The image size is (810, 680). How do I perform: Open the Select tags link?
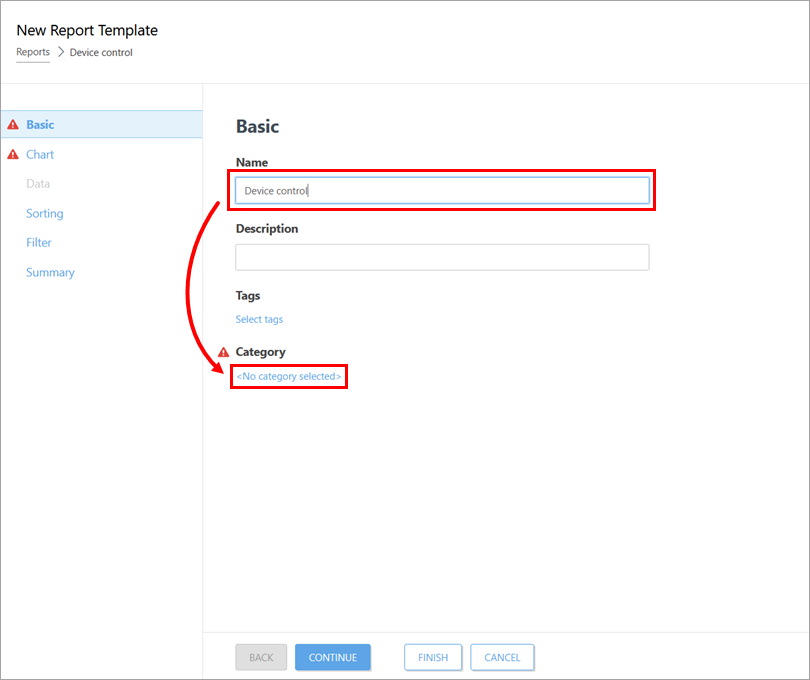point(259,319)
